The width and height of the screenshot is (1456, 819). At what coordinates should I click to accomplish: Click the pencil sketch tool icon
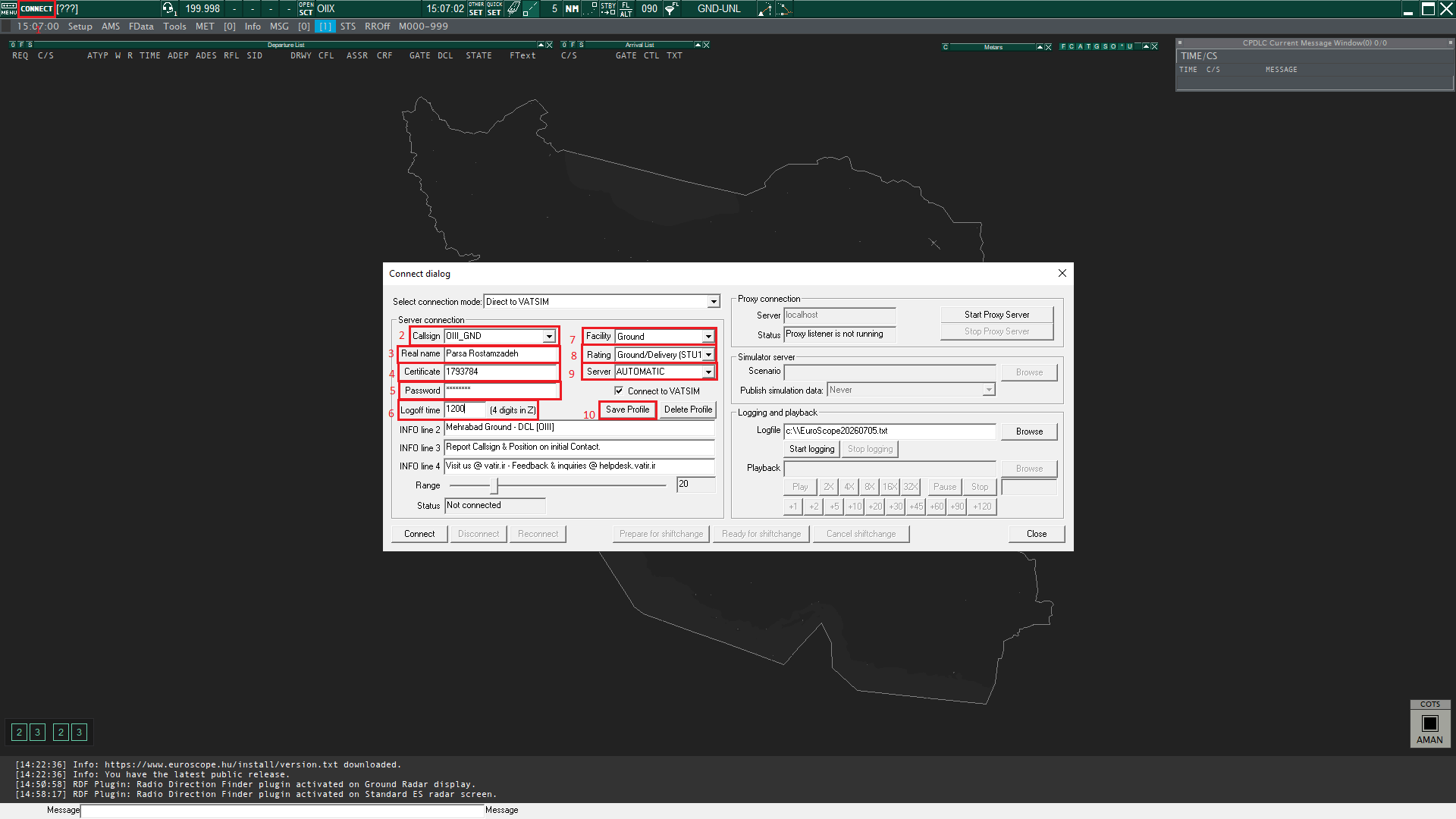(513, 8)
